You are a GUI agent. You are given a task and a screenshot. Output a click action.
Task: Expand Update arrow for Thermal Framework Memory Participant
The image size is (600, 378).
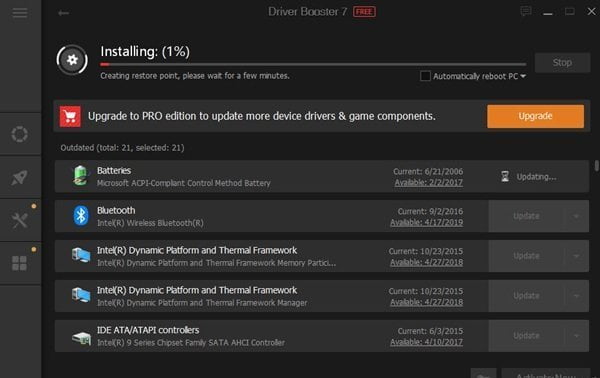pos(576,256)
